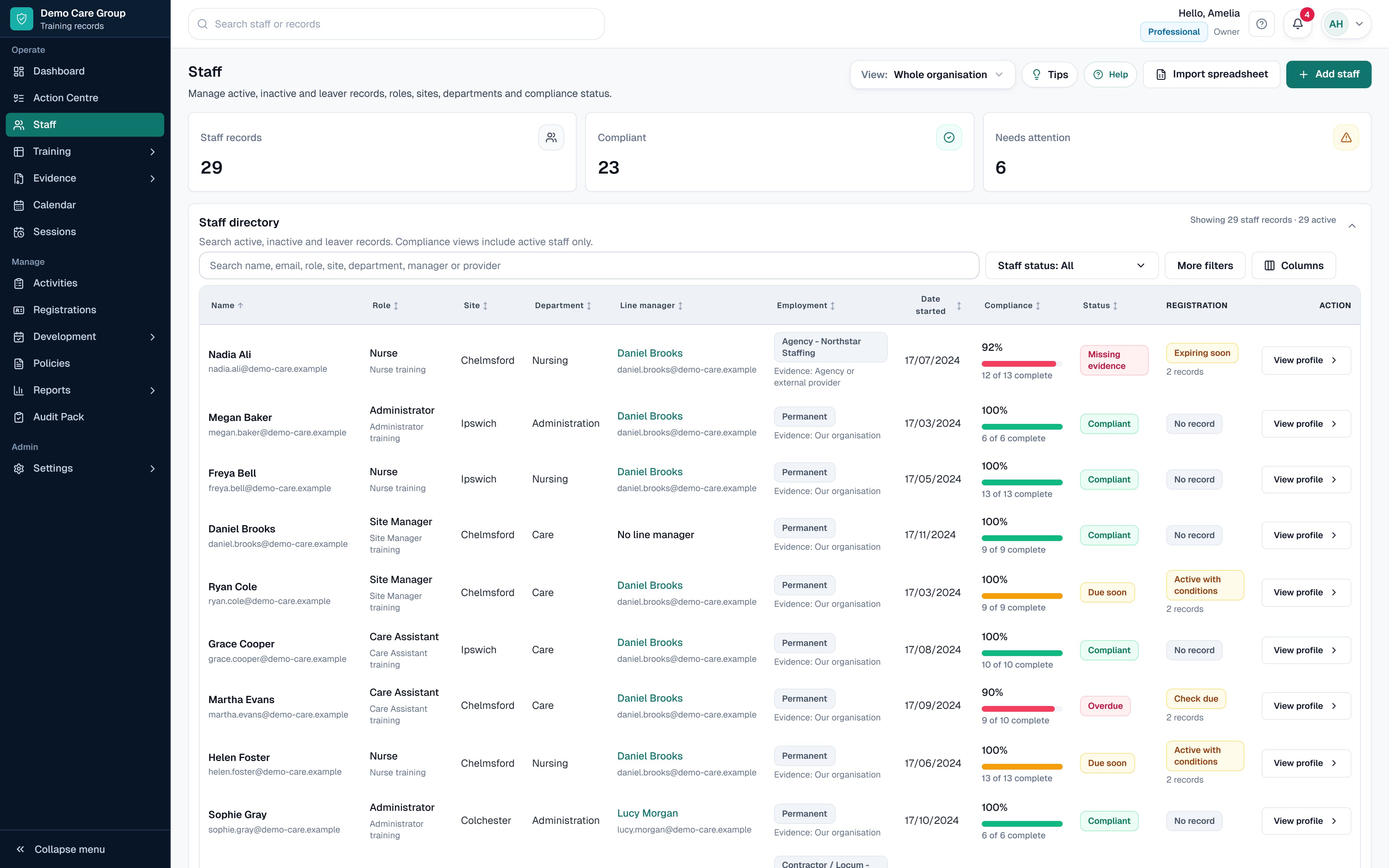Image resolution: width=1389 pixels, height=868 pixels.
Task: Sort by Status column arrows
Action: tap(1116, 305)
